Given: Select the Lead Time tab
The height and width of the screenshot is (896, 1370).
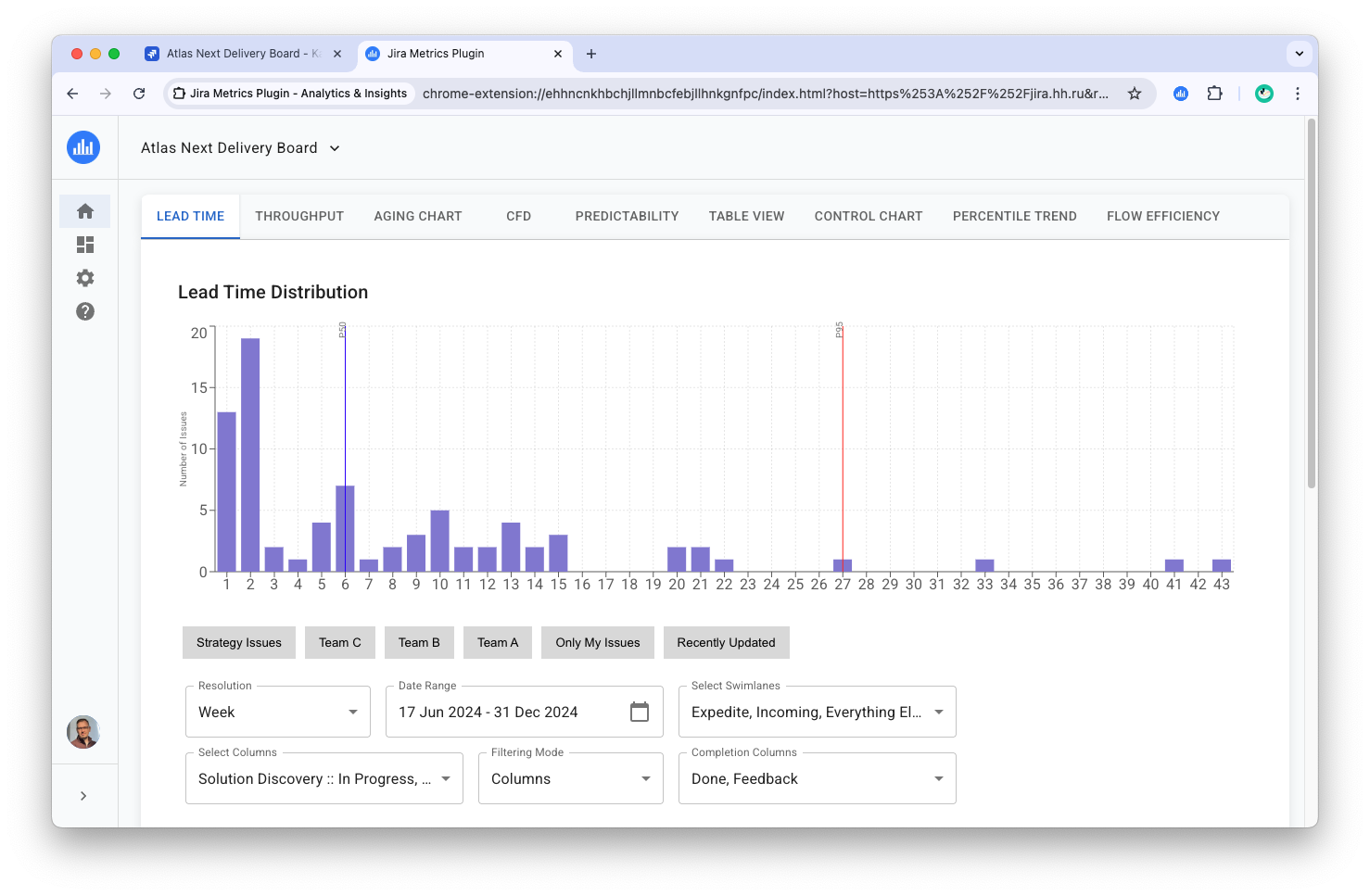Looking at the screenshot, I should tap(190, 216).
